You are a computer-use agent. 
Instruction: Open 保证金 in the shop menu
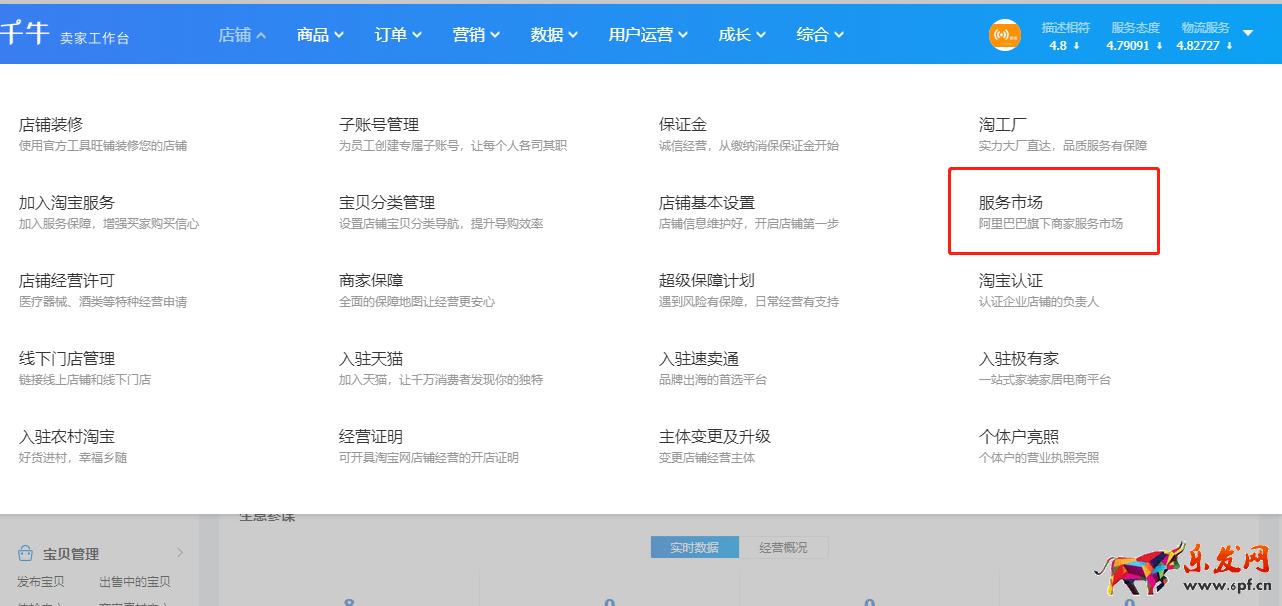(683, 125)
